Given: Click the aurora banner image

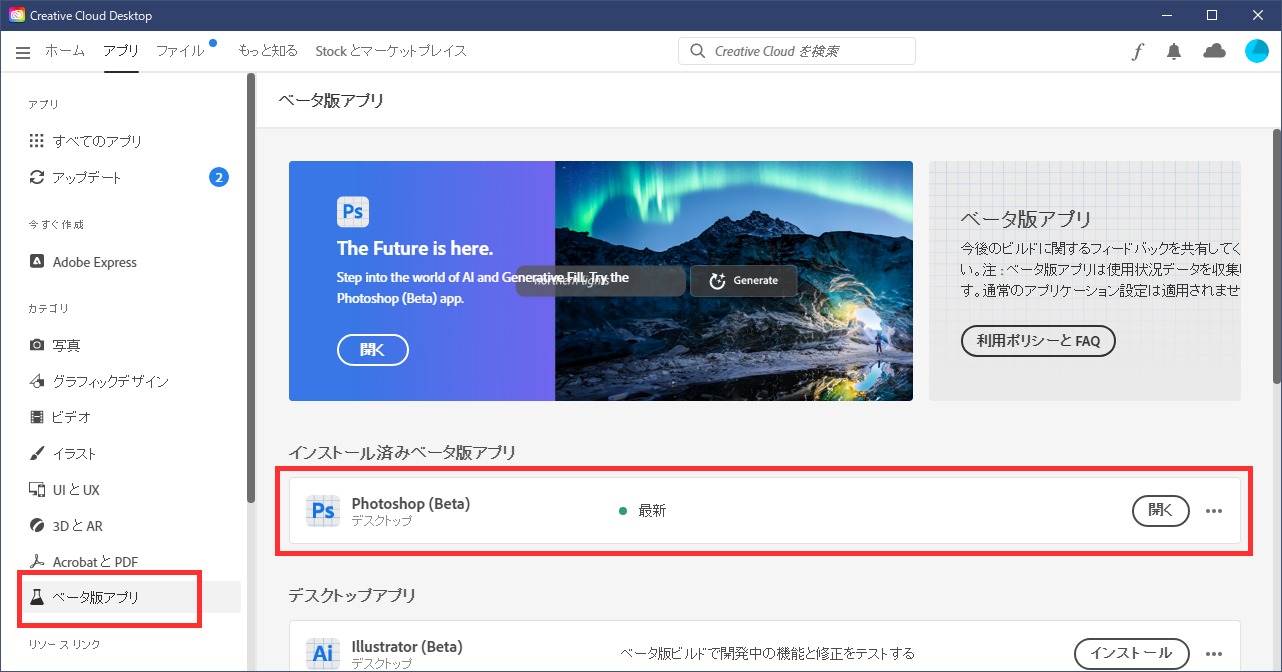Looking at the screenshot, I should [734, 281].
